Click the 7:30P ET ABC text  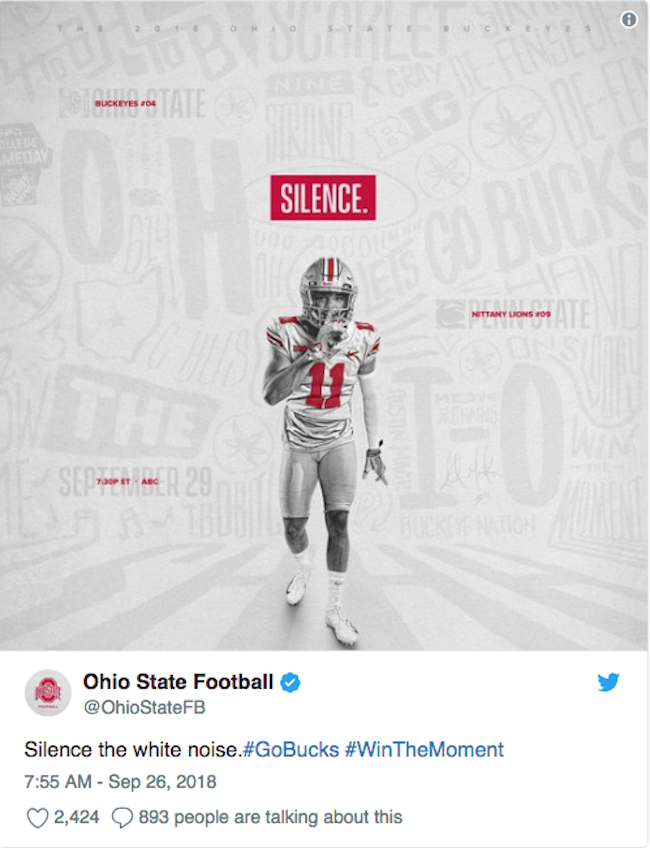coord(127,481)
